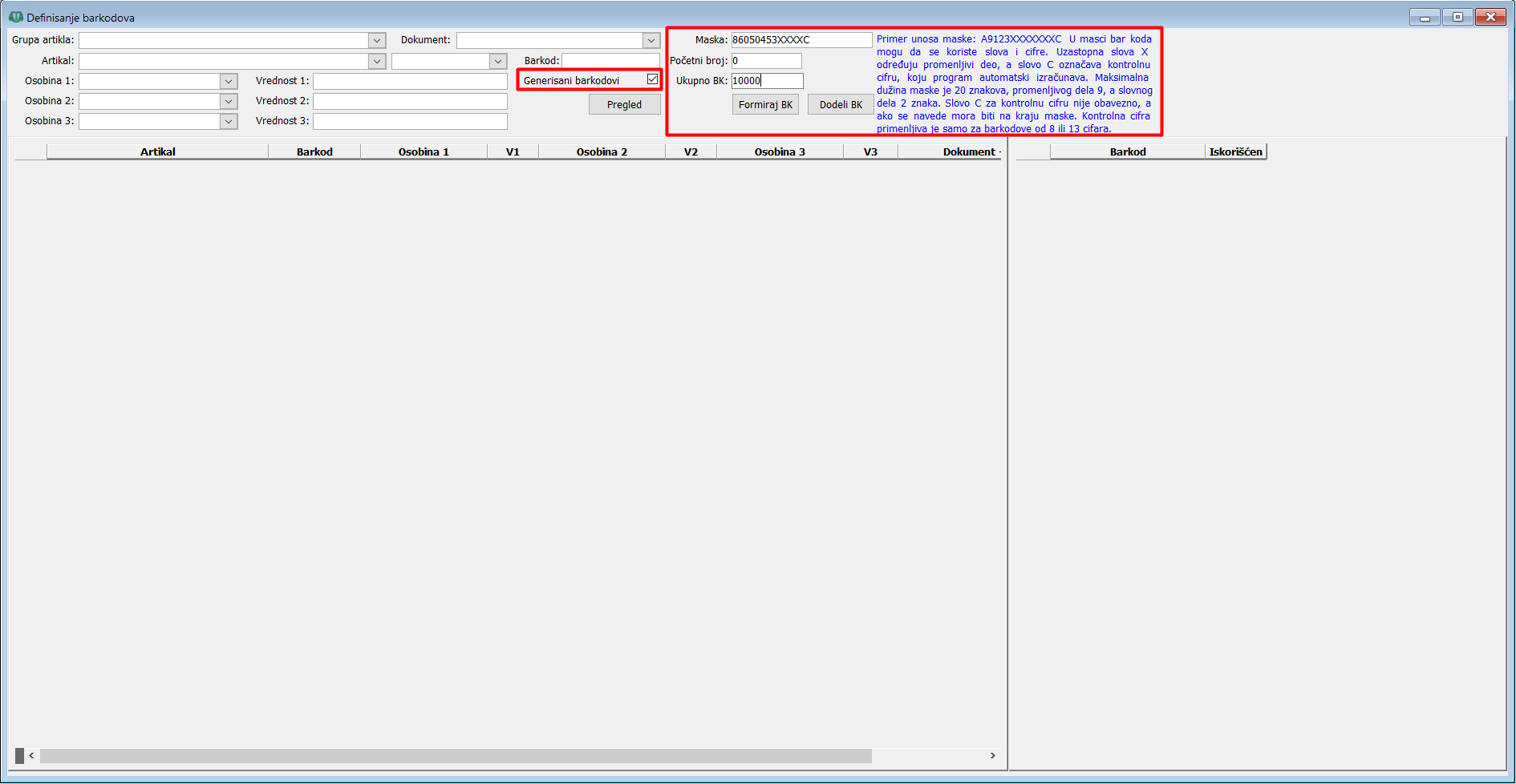Click the Barkod column header in left grid
Screen dimensions: 1516x784
(x=314, y=152)
